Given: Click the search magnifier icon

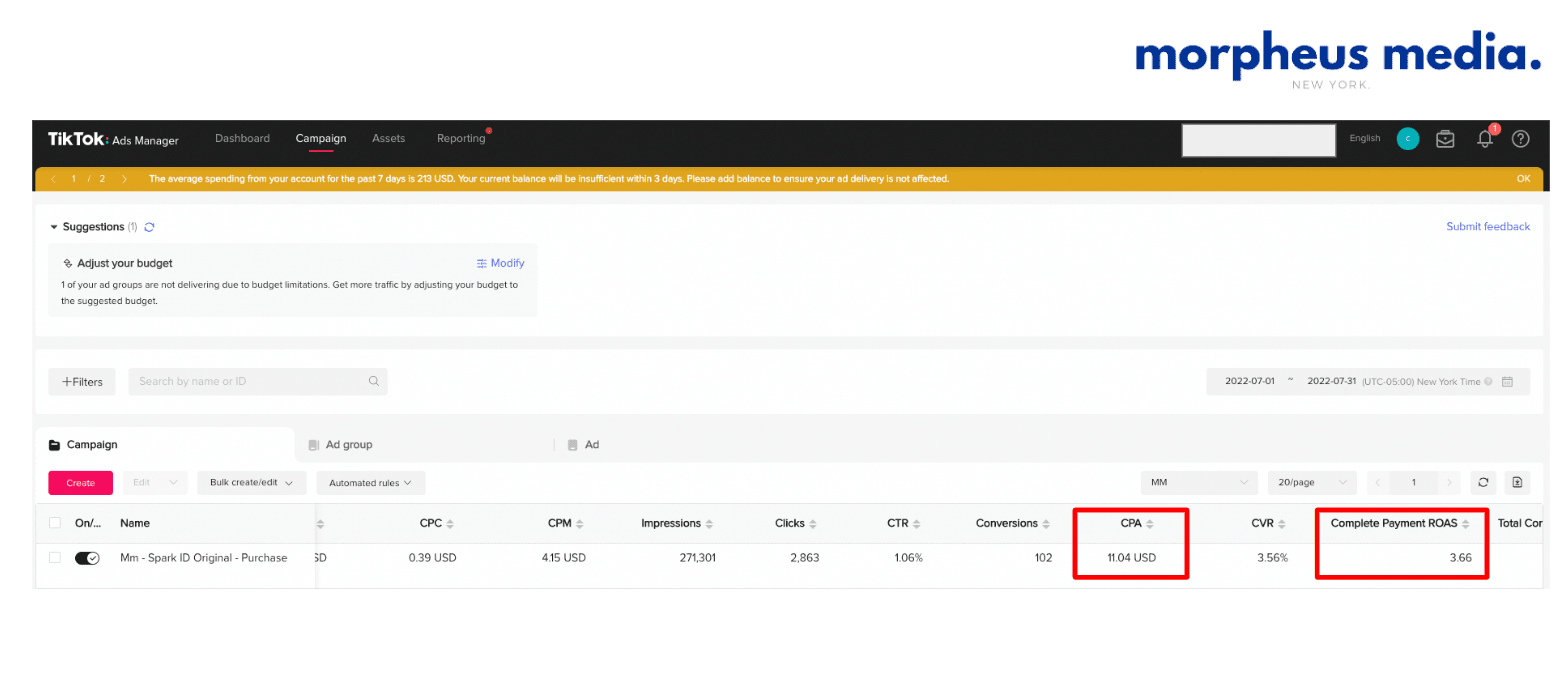Looking at the screenshot, I should [x=374, y=381].
